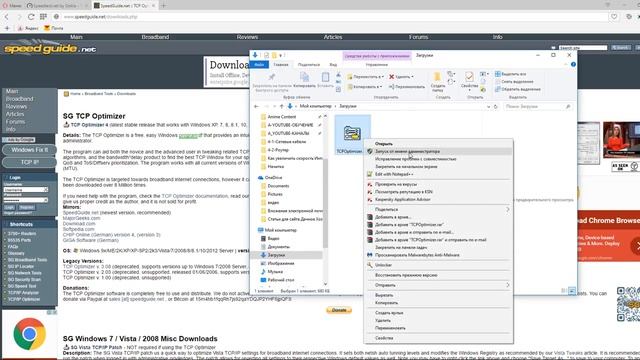Click the Explorer up-one-level arrow
640x360 pixels.
click(281, 106)
